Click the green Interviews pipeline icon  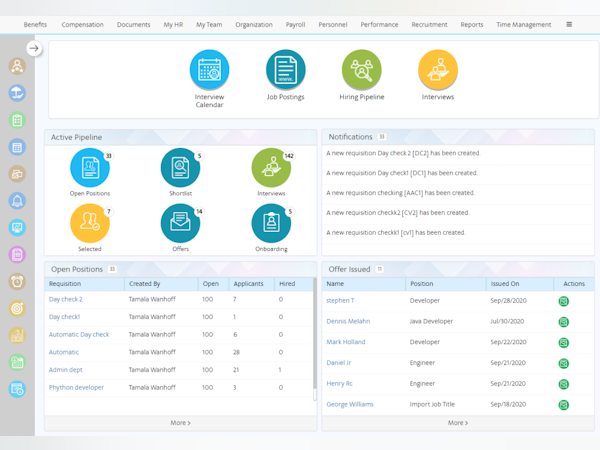271,168
